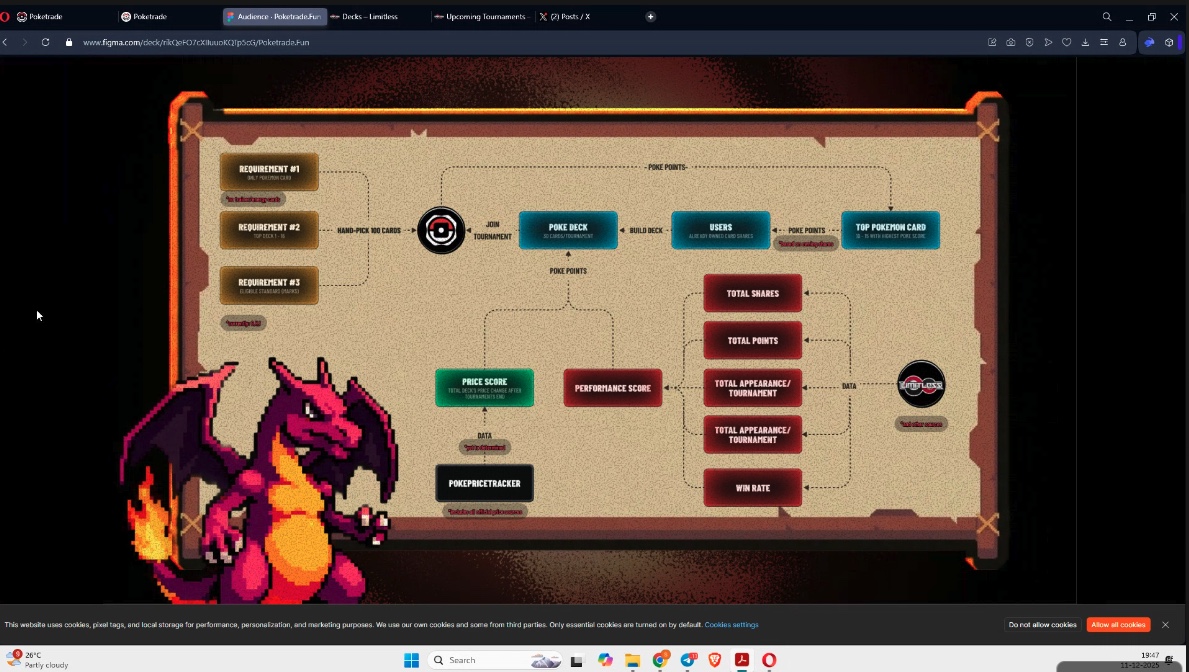Take a snapshot with the camera icon
The width and height of the screenshot is (1189, 672).
click(1011, 42)
